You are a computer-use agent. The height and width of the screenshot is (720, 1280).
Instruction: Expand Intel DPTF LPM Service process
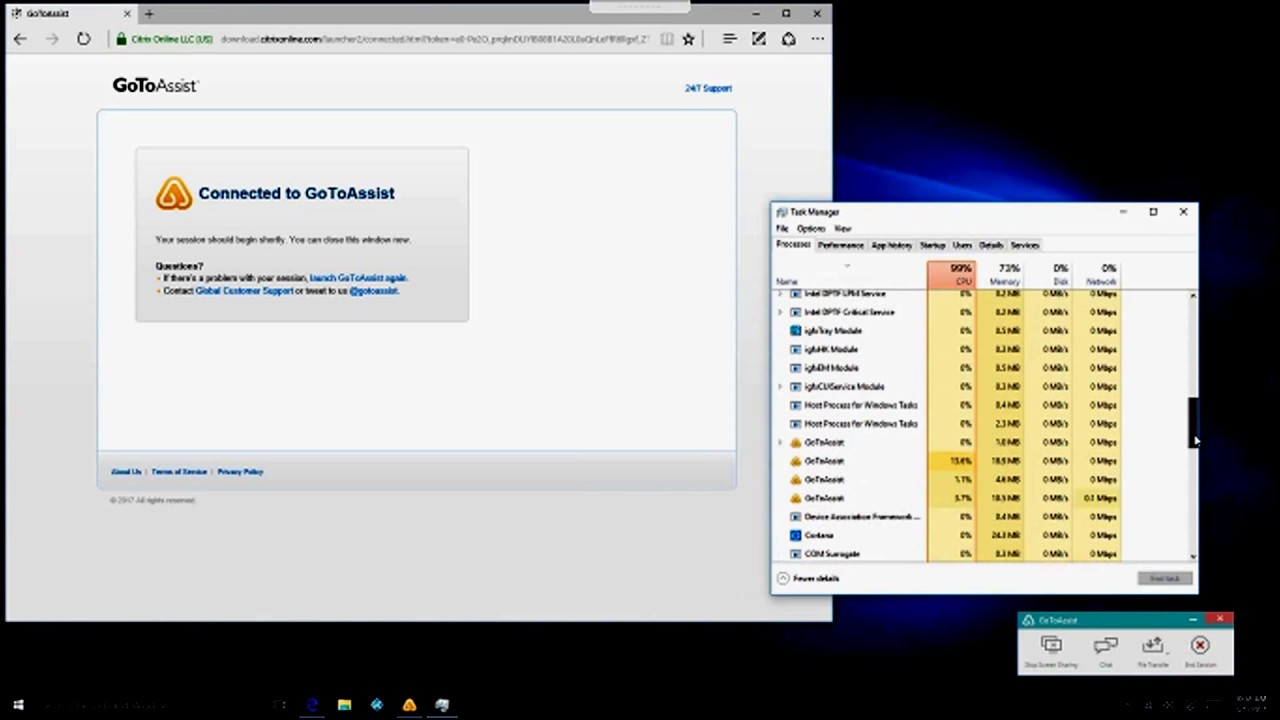[x=780, y=294]
